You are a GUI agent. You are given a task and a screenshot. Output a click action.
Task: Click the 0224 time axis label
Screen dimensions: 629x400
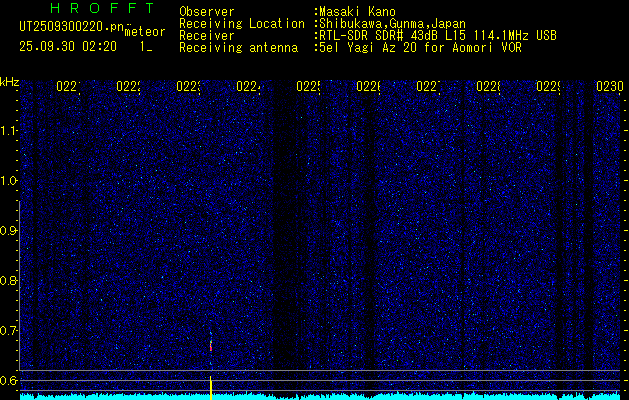(x=248, y=86)
